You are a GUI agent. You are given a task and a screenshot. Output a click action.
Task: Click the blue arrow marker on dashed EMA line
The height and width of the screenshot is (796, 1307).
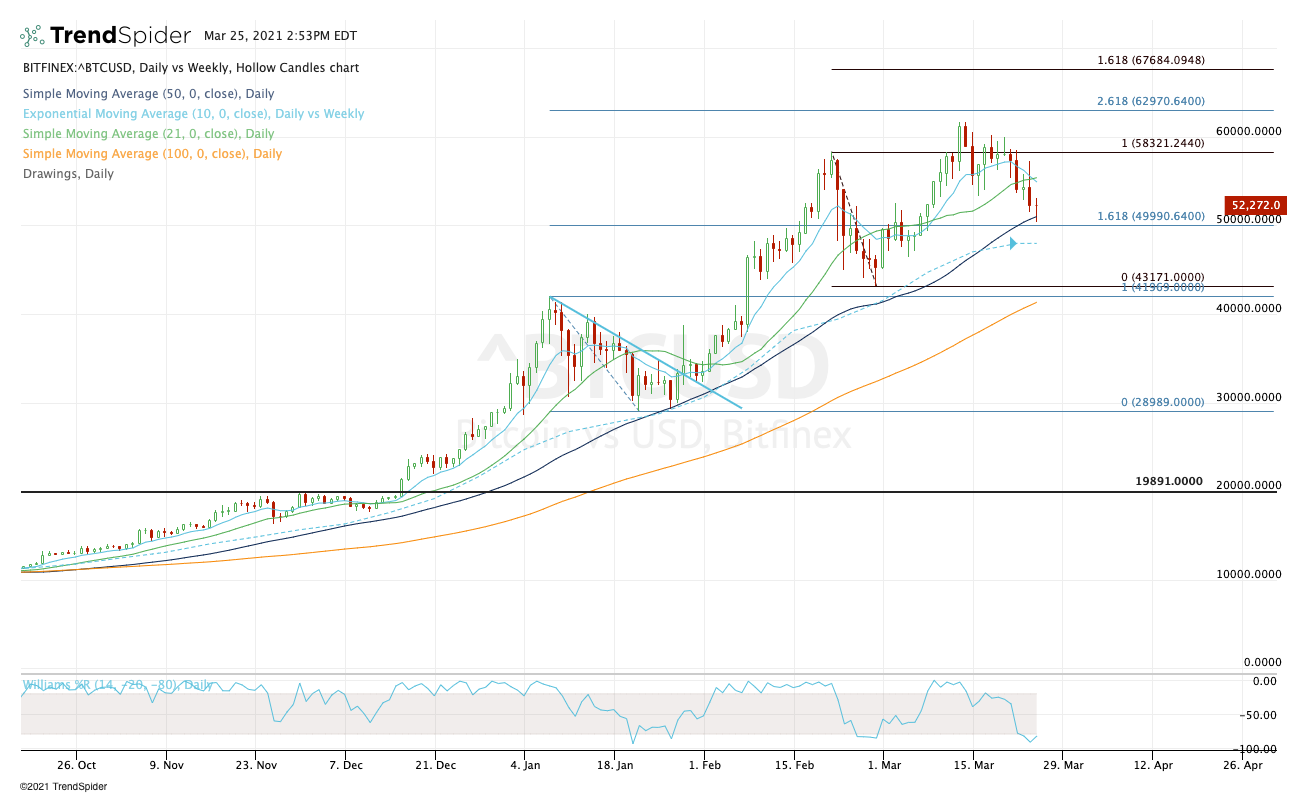(1013, 243)
